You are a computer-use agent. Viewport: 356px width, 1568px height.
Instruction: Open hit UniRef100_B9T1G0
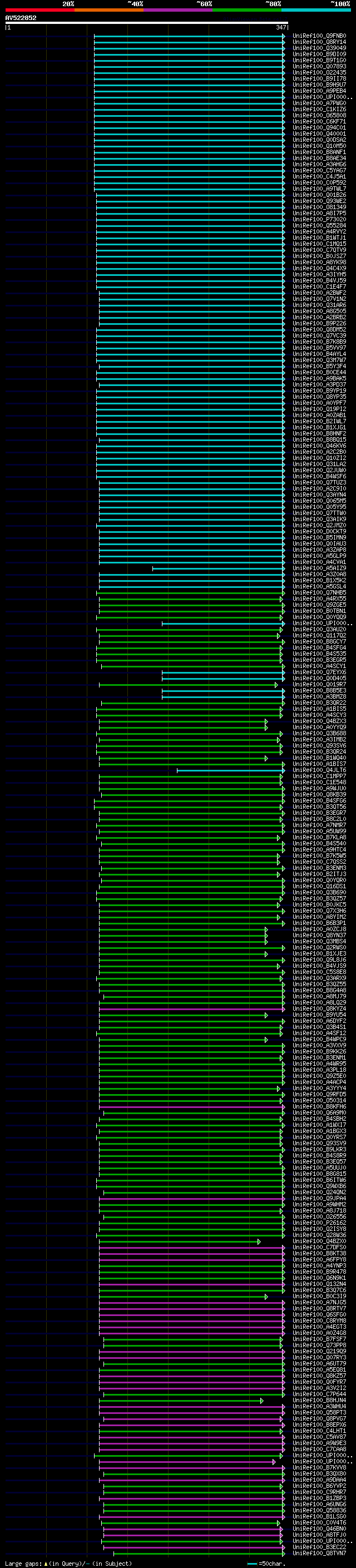319,60
